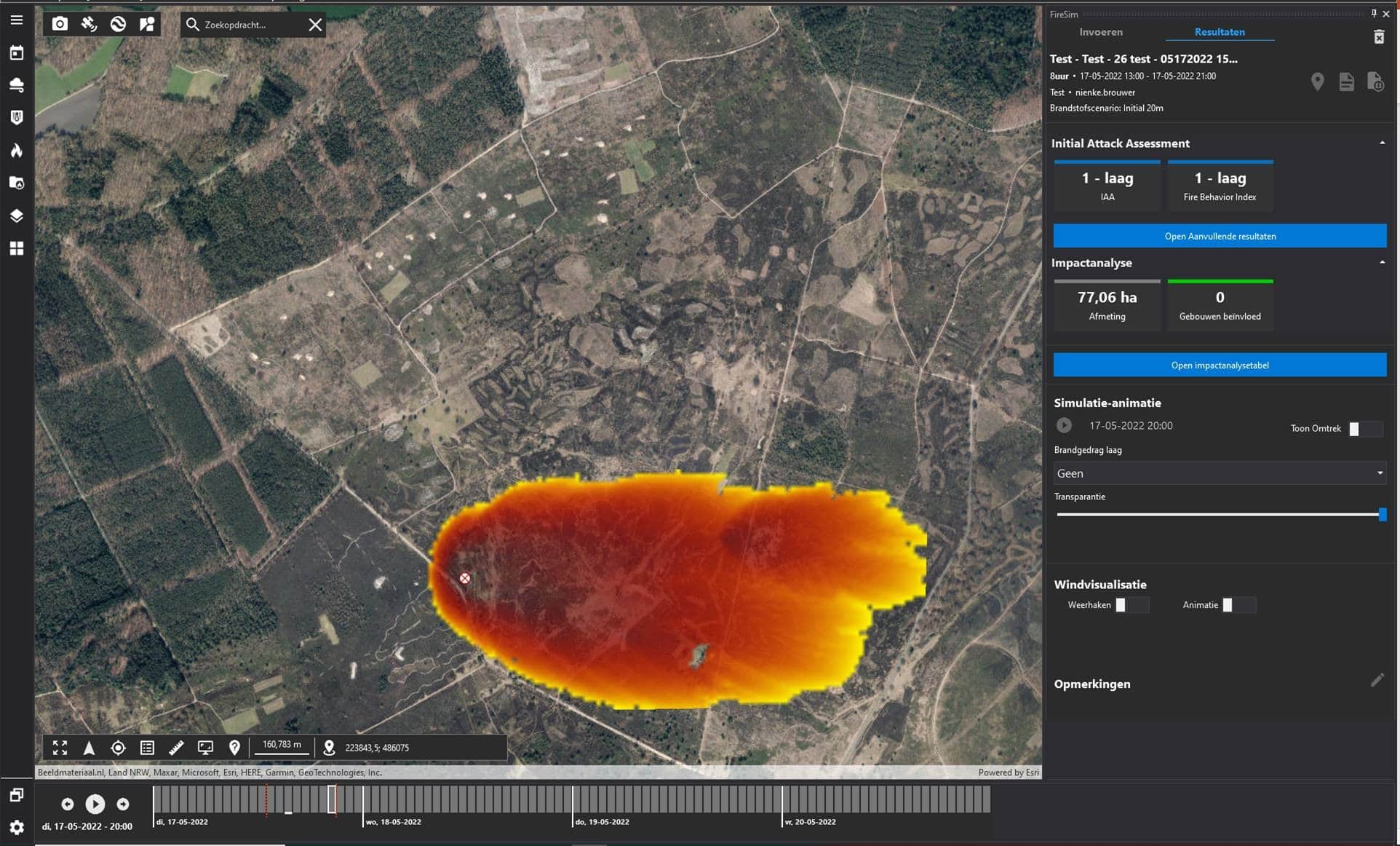Collapse the Impactanalyse section
1400x846 pixels.
[1382, 262]
